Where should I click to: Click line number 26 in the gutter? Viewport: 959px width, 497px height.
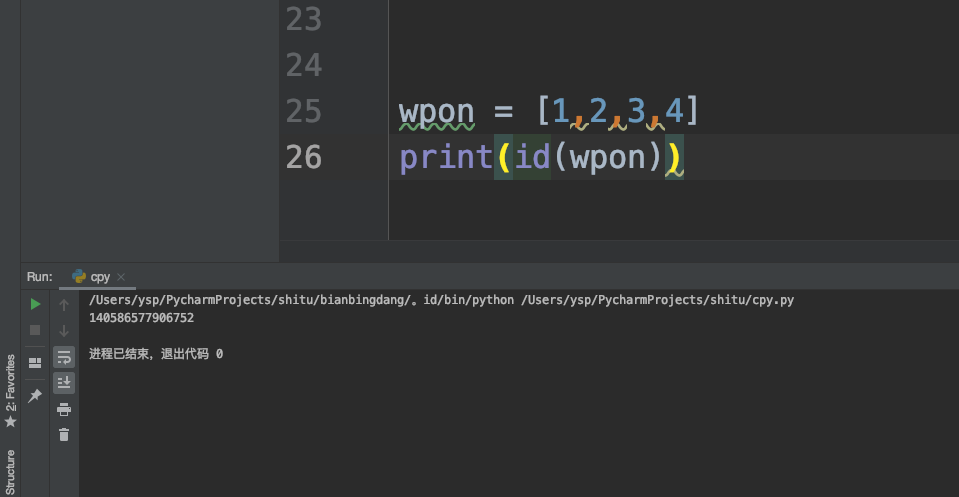303,157
